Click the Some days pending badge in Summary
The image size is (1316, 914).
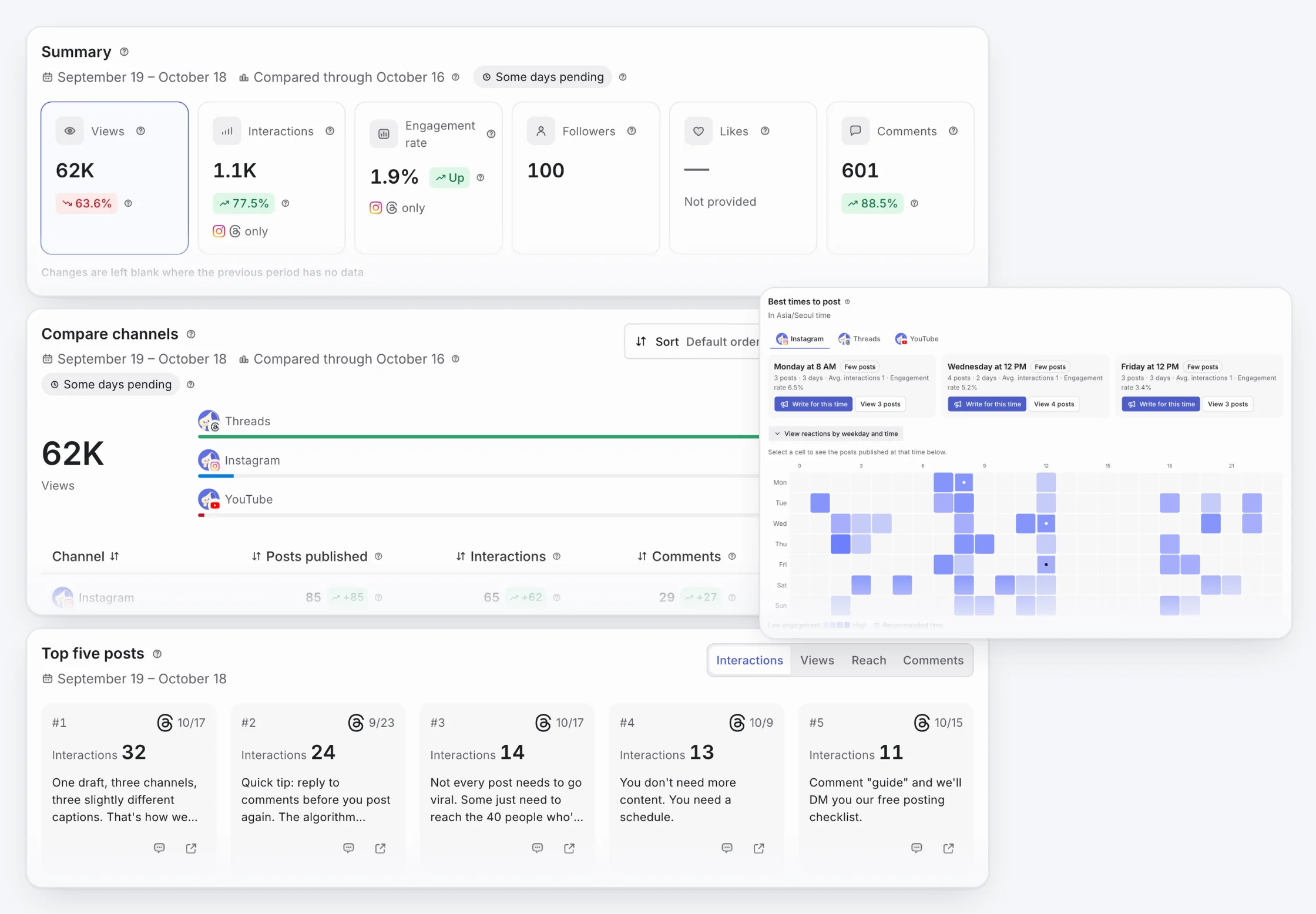coord(543,77)
